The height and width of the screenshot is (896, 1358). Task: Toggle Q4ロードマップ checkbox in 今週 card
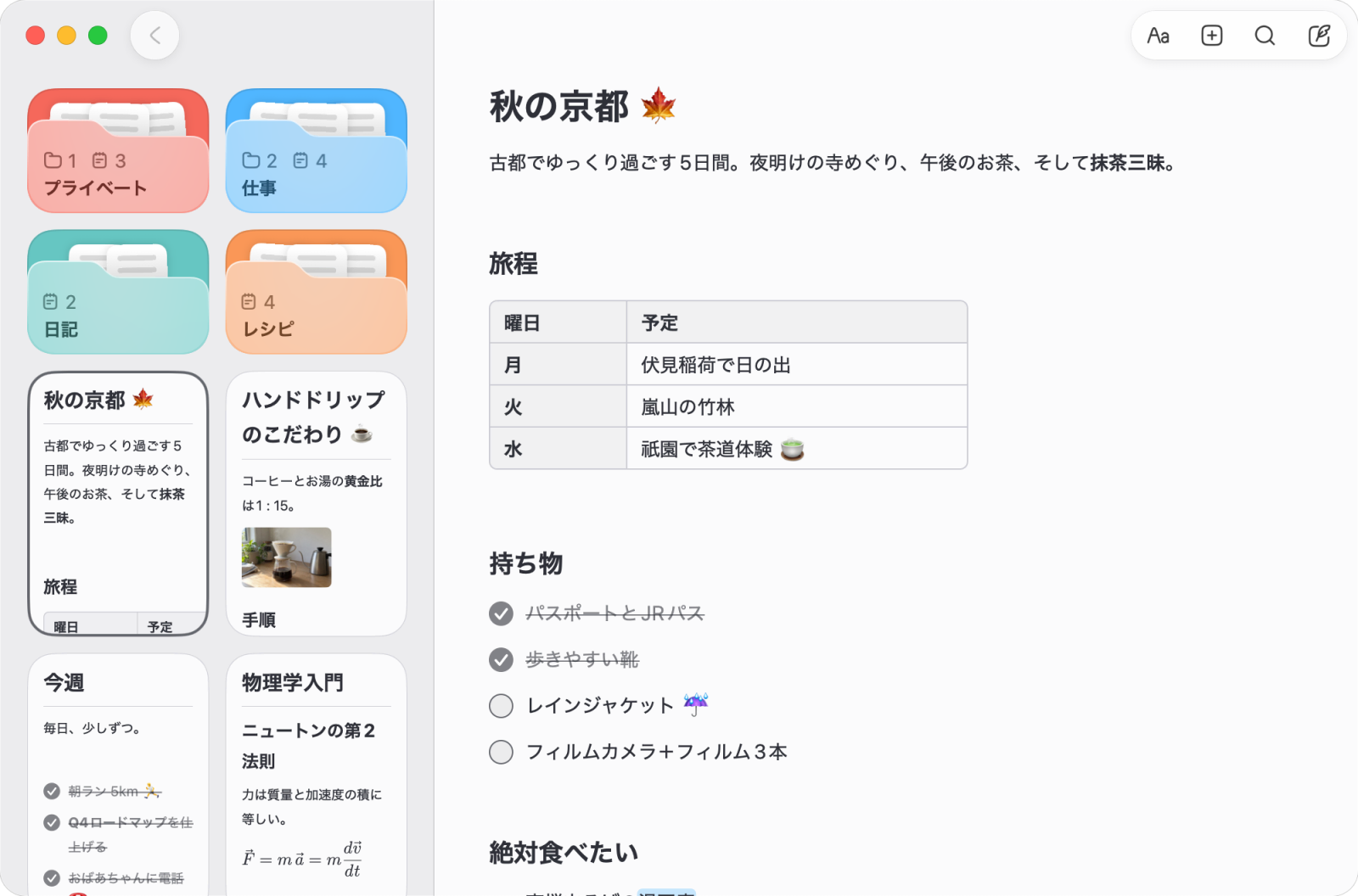52,823
